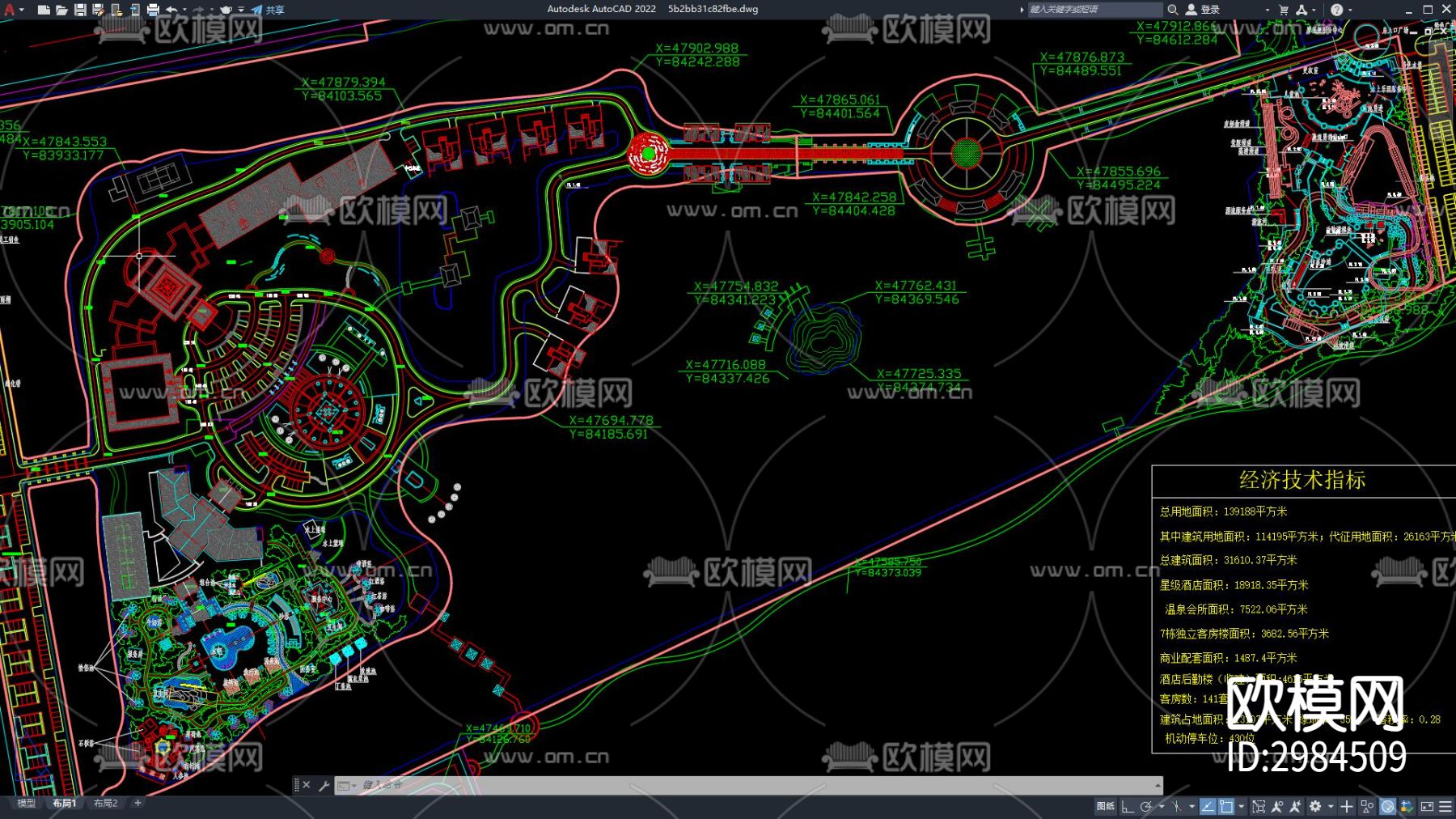Click the 星级酒店面积：18918.35平方米 text
This screenshot has height=819, width=1456.
click(1234, 585)
